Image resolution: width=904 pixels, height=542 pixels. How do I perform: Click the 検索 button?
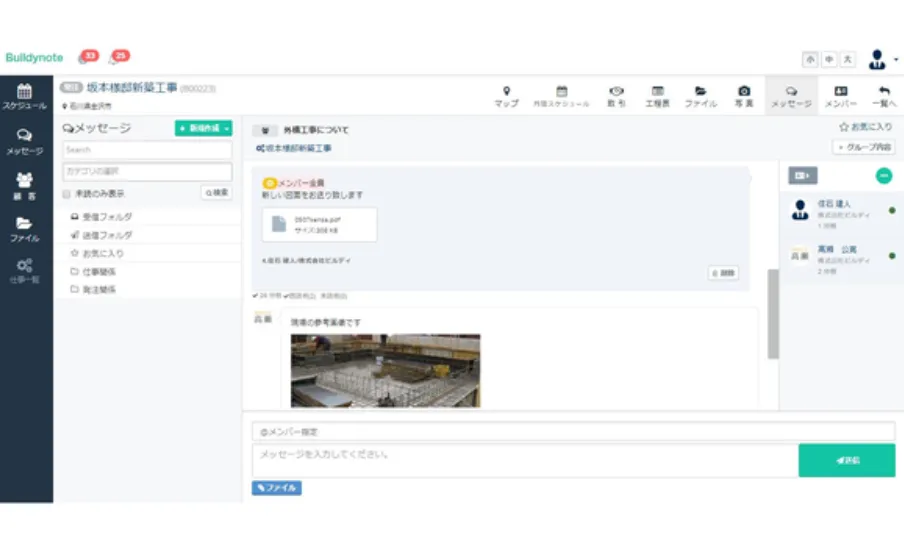tap(217, 193)
